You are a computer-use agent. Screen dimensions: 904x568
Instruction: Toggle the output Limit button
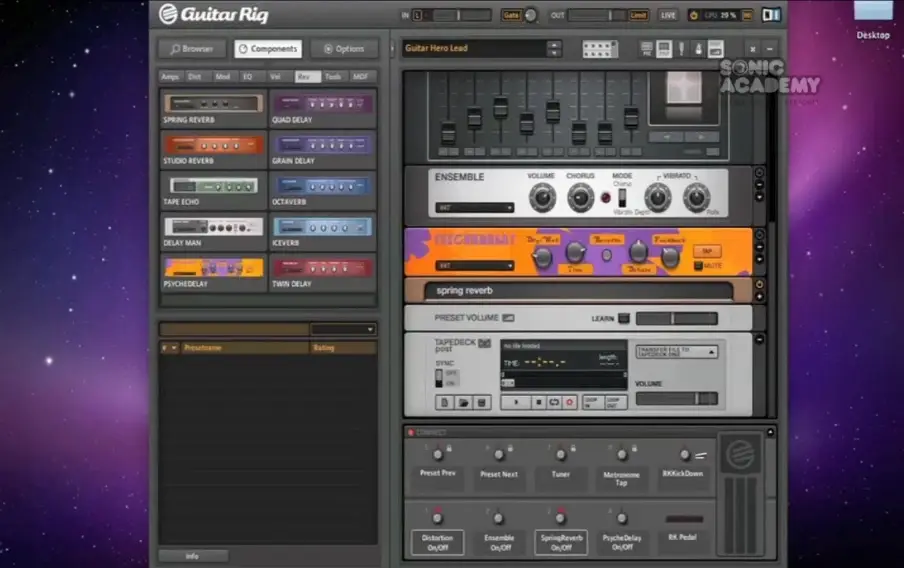(638, 16)
